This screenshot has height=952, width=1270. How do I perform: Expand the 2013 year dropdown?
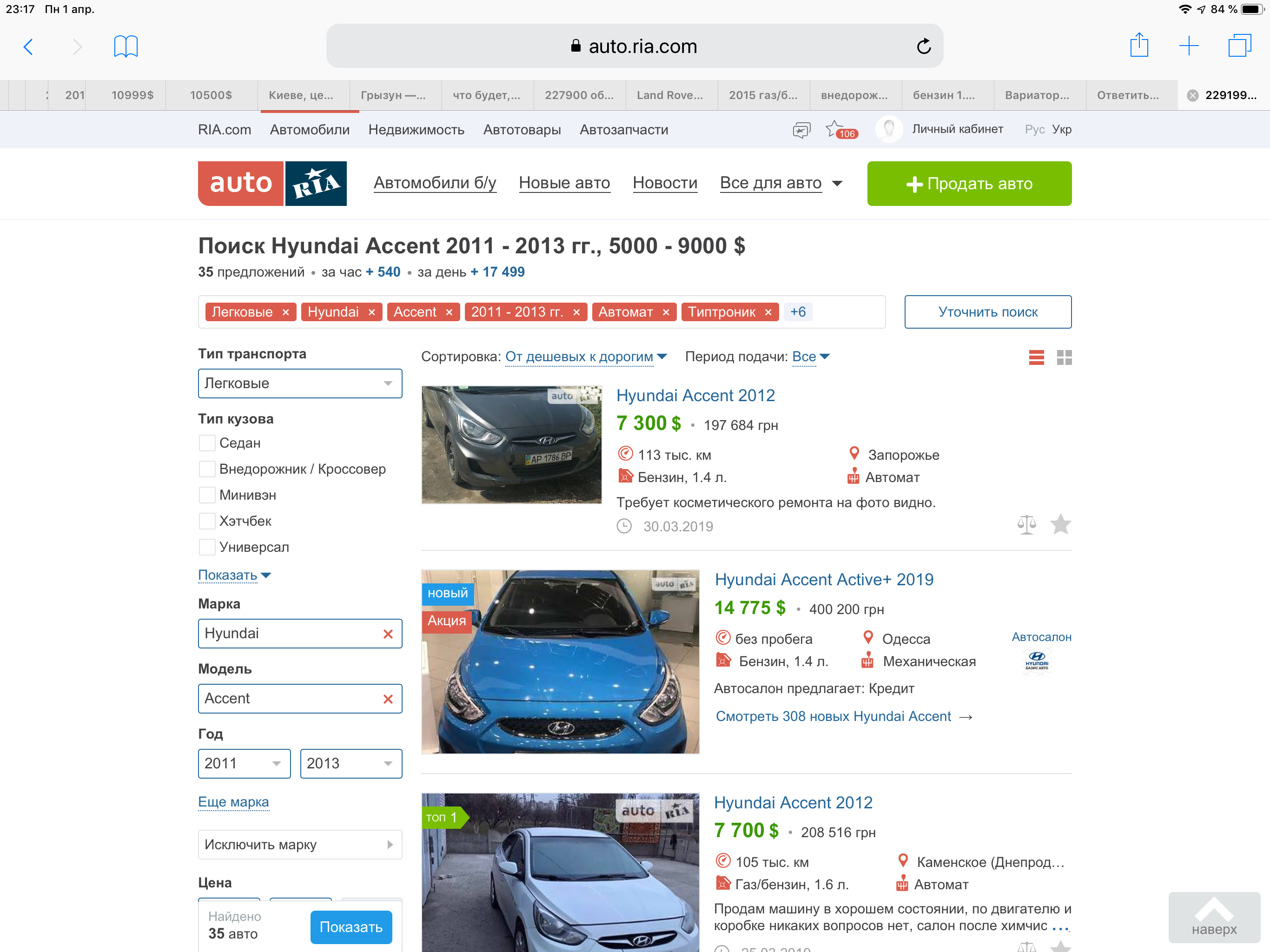coord(351,764)
